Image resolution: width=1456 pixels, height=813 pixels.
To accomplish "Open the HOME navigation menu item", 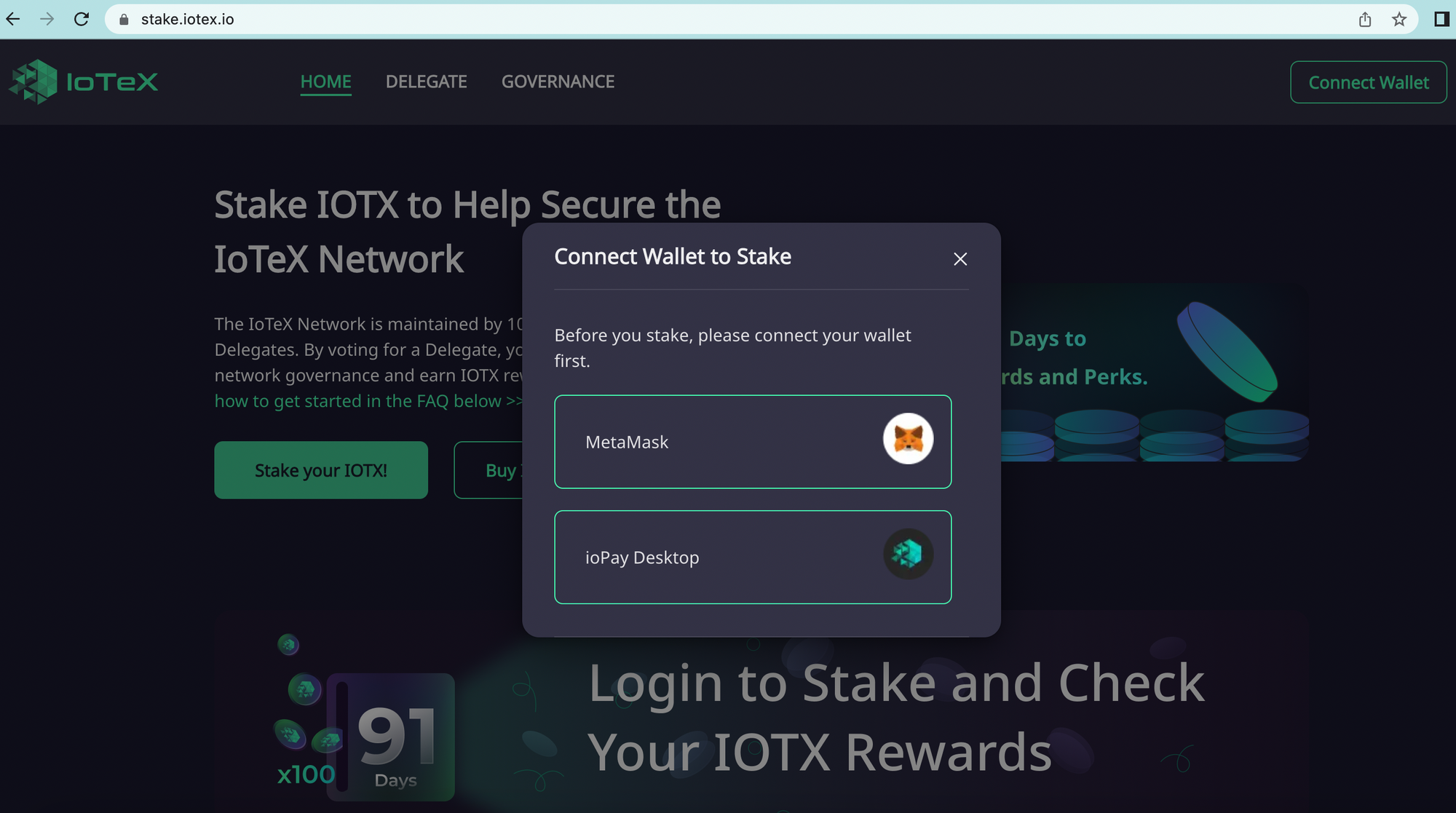I will click(326, 81).
